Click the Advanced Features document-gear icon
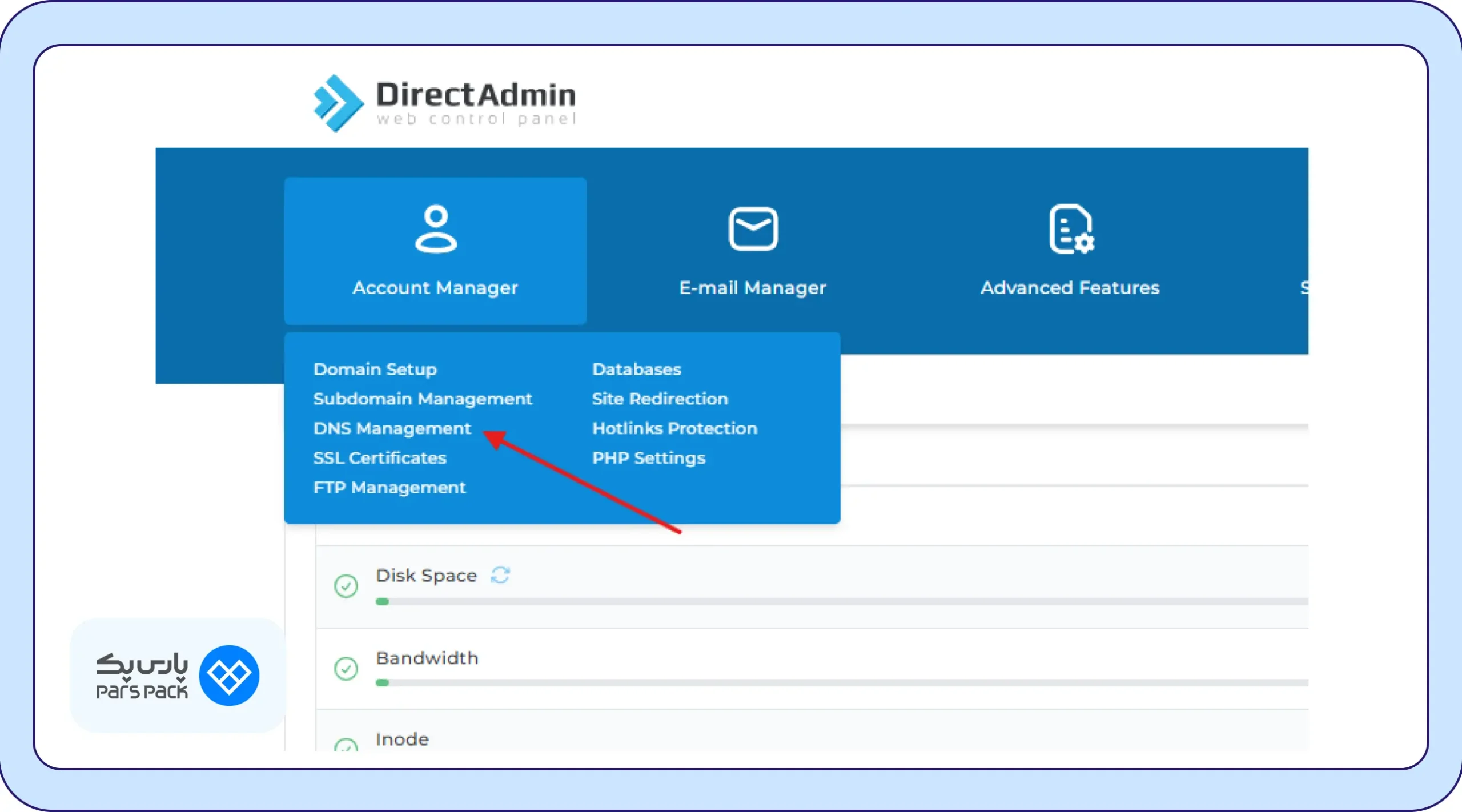The height and width of the screenshot is (812, 1462). click(x=1072, y=229)
